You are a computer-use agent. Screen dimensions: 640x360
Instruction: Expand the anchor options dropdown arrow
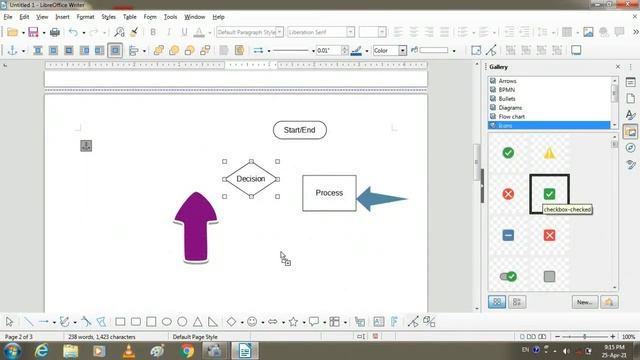[x=23, y=51]
